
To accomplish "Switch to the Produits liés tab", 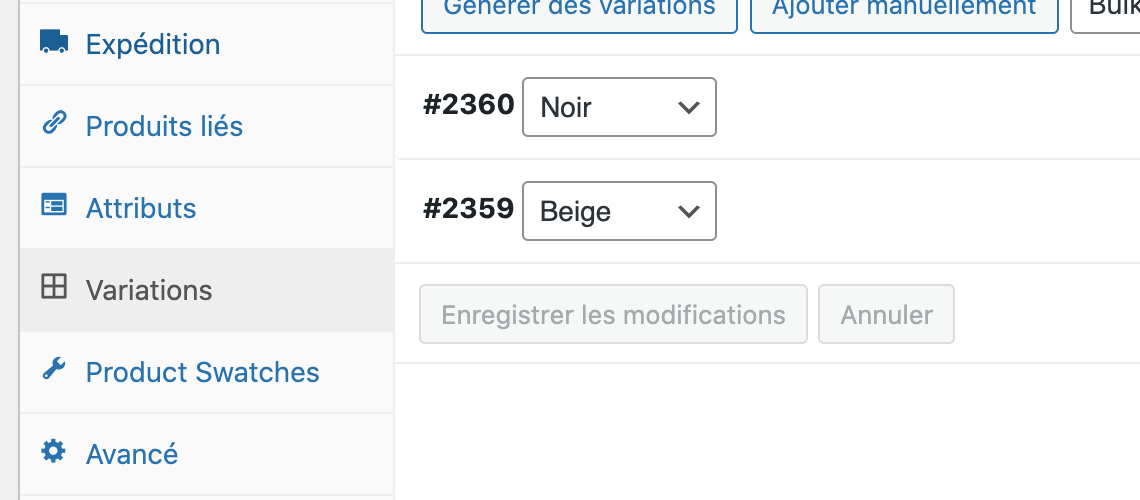I will [164, 126].
